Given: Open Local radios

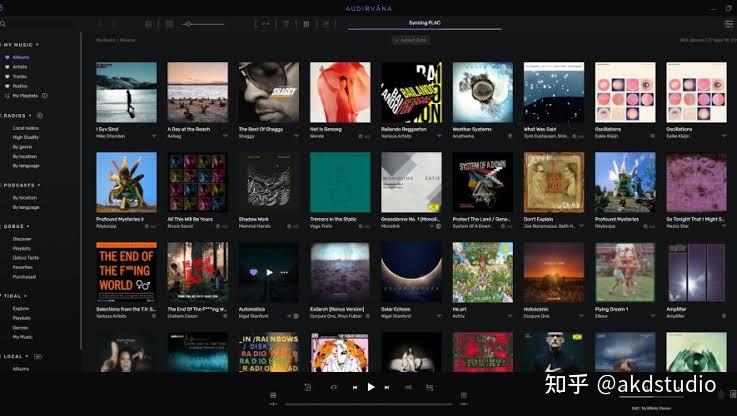Looking at the screenshot, I should click(25, 128).
